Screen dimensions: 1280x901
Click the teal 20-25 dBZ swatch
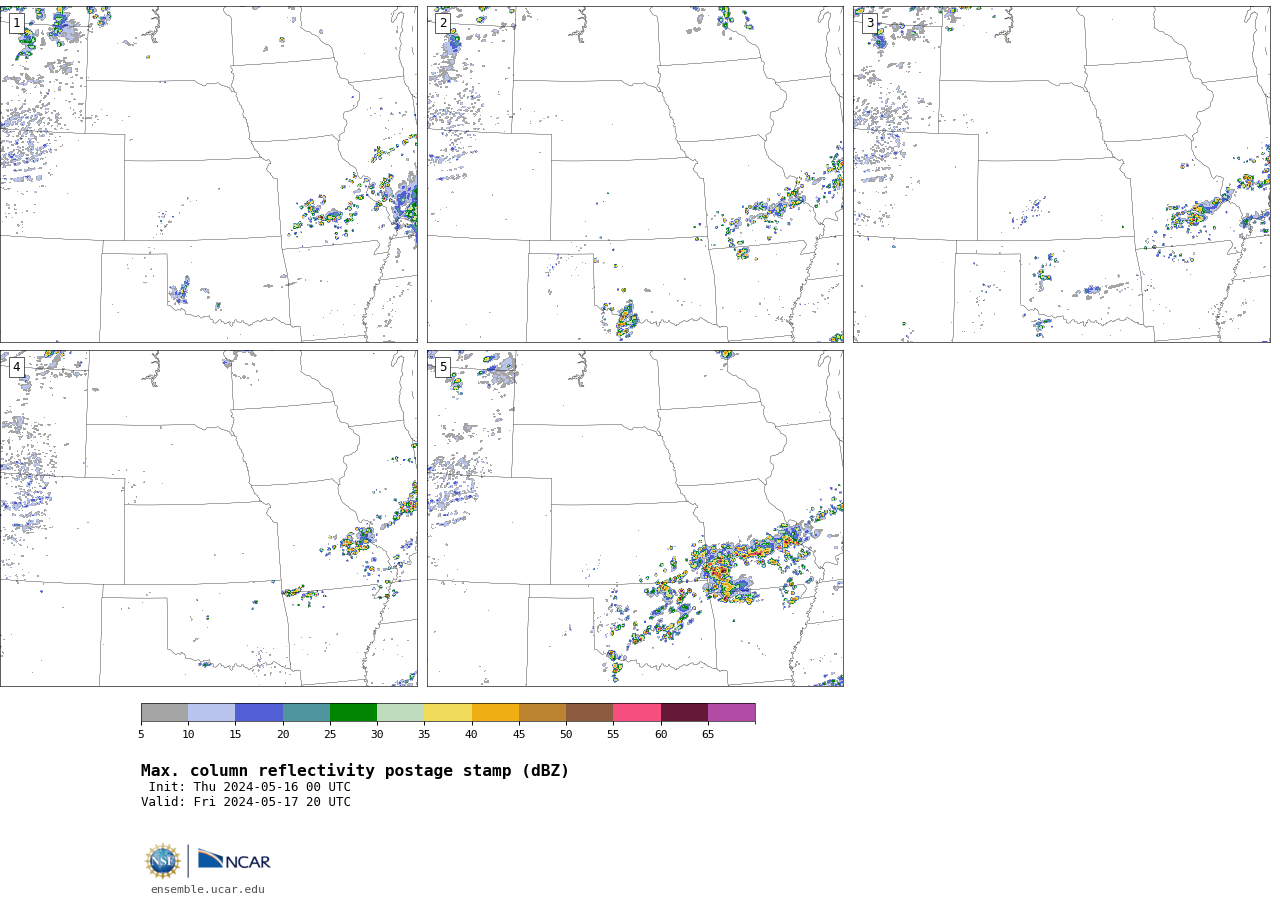(306, 712)
